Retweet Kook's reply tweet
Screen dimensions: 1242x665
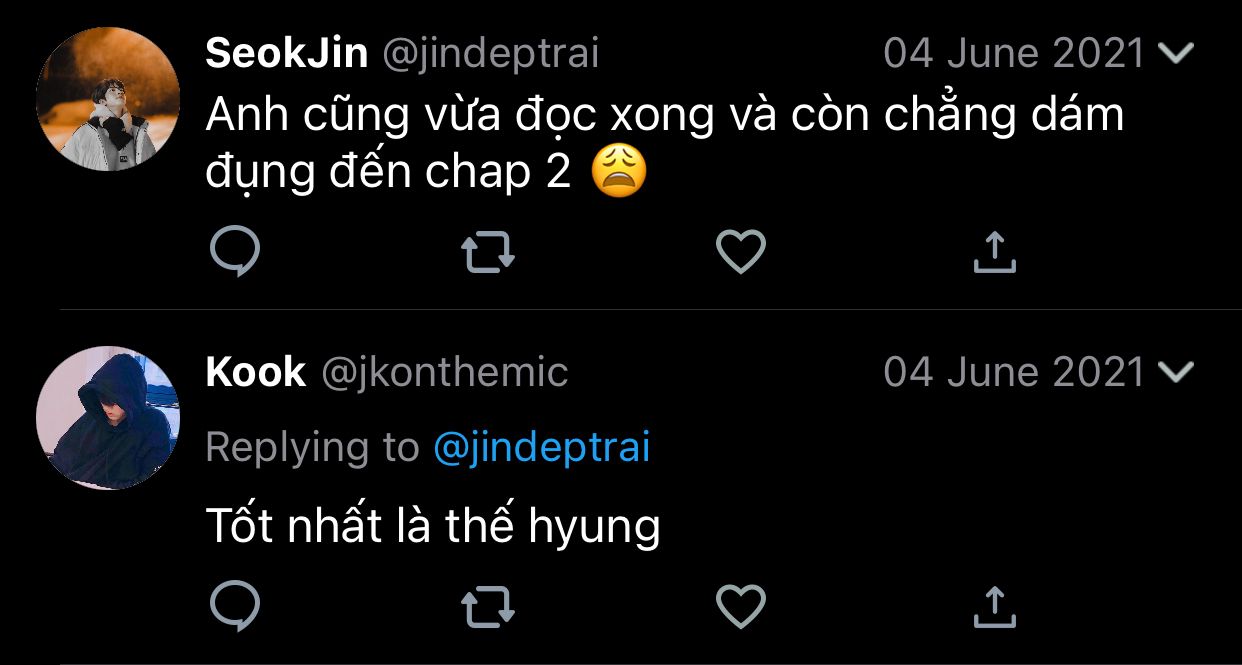(x=488, y=605)
